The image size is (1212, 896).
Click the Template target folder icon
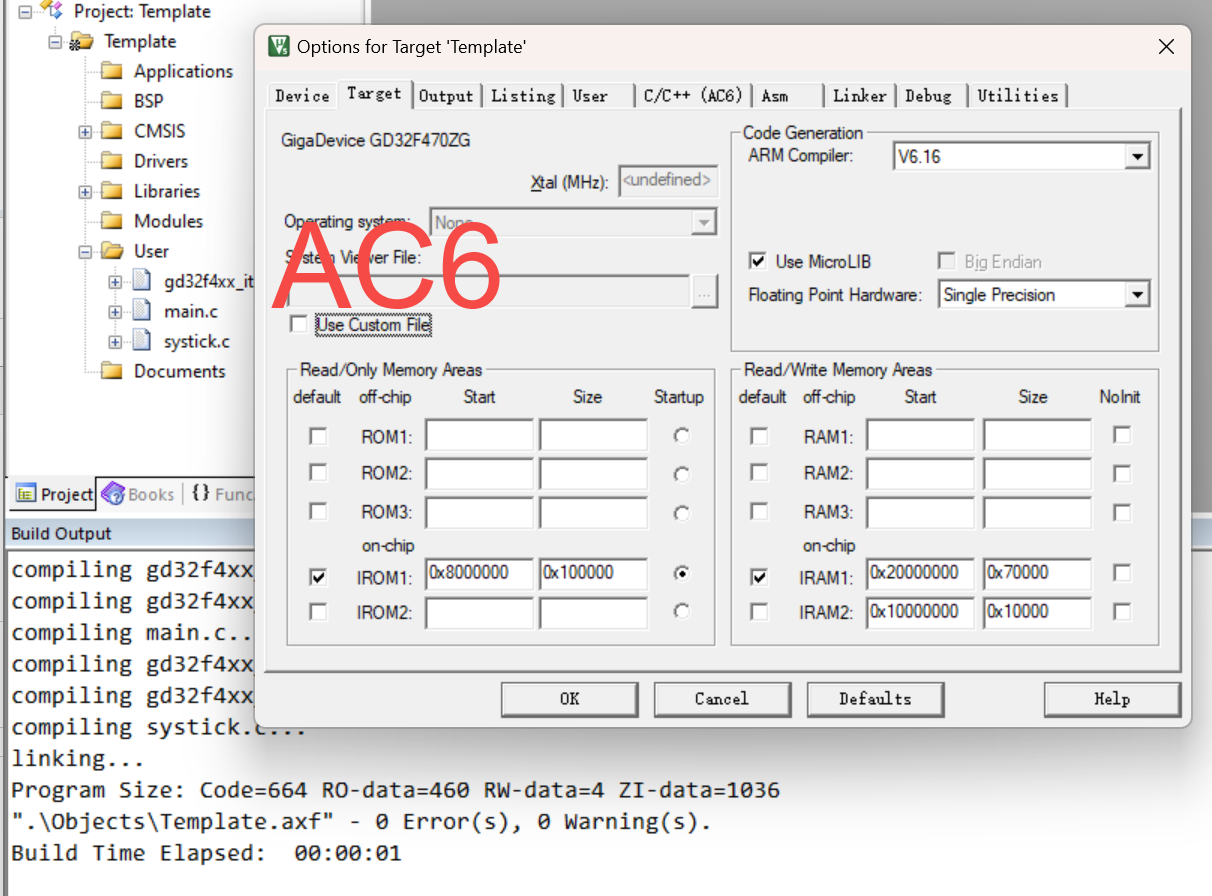tap(82, 41)
